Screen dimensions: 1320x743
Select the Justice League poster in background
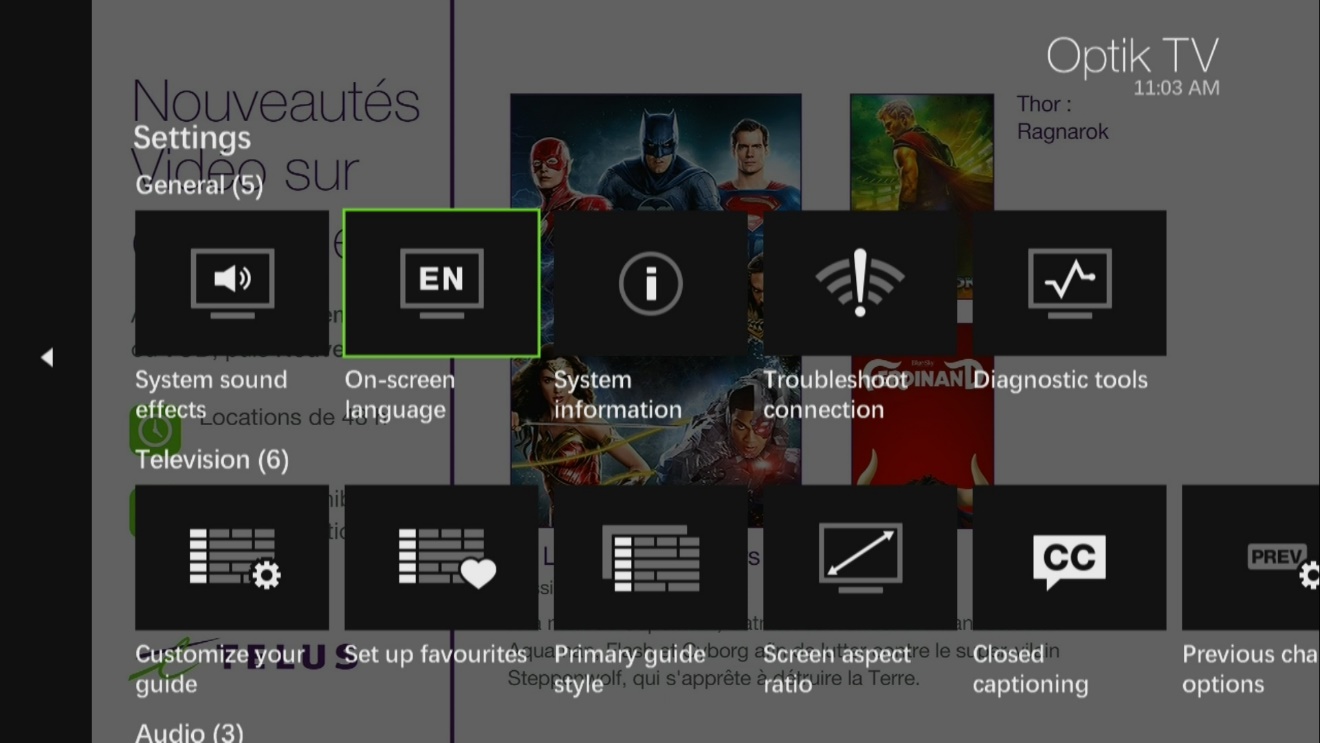[655, 310]
